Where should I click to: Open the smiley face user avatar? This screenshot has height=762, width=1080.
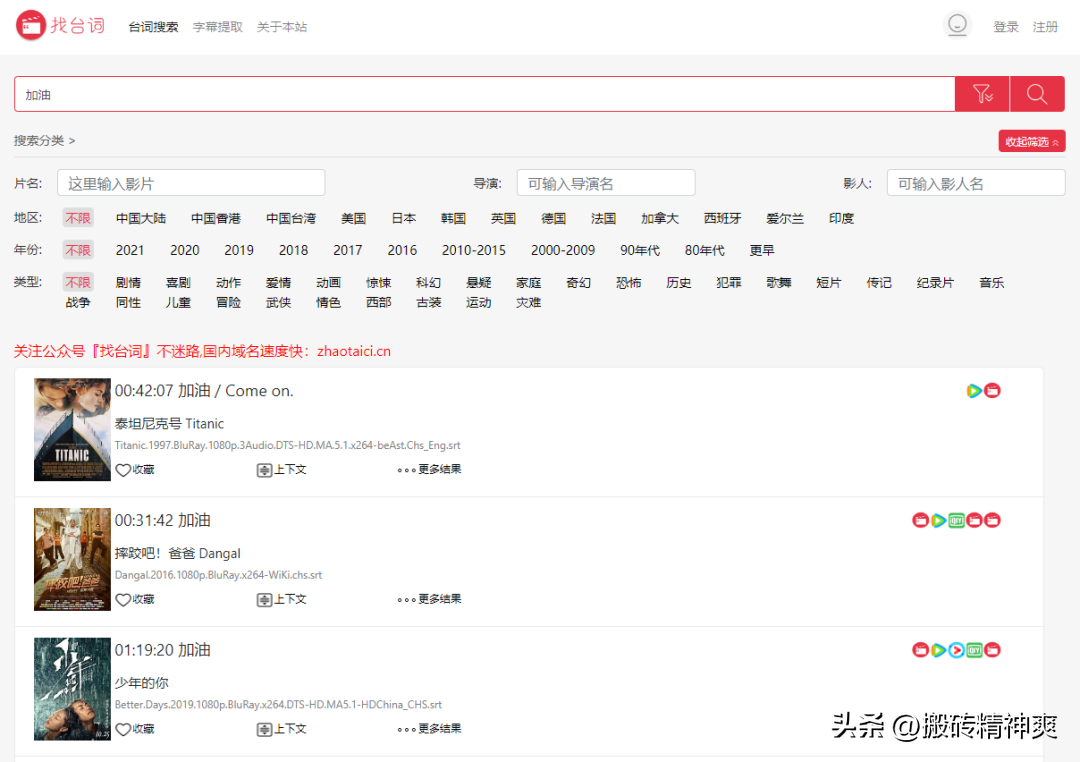(x=957, y=25)
